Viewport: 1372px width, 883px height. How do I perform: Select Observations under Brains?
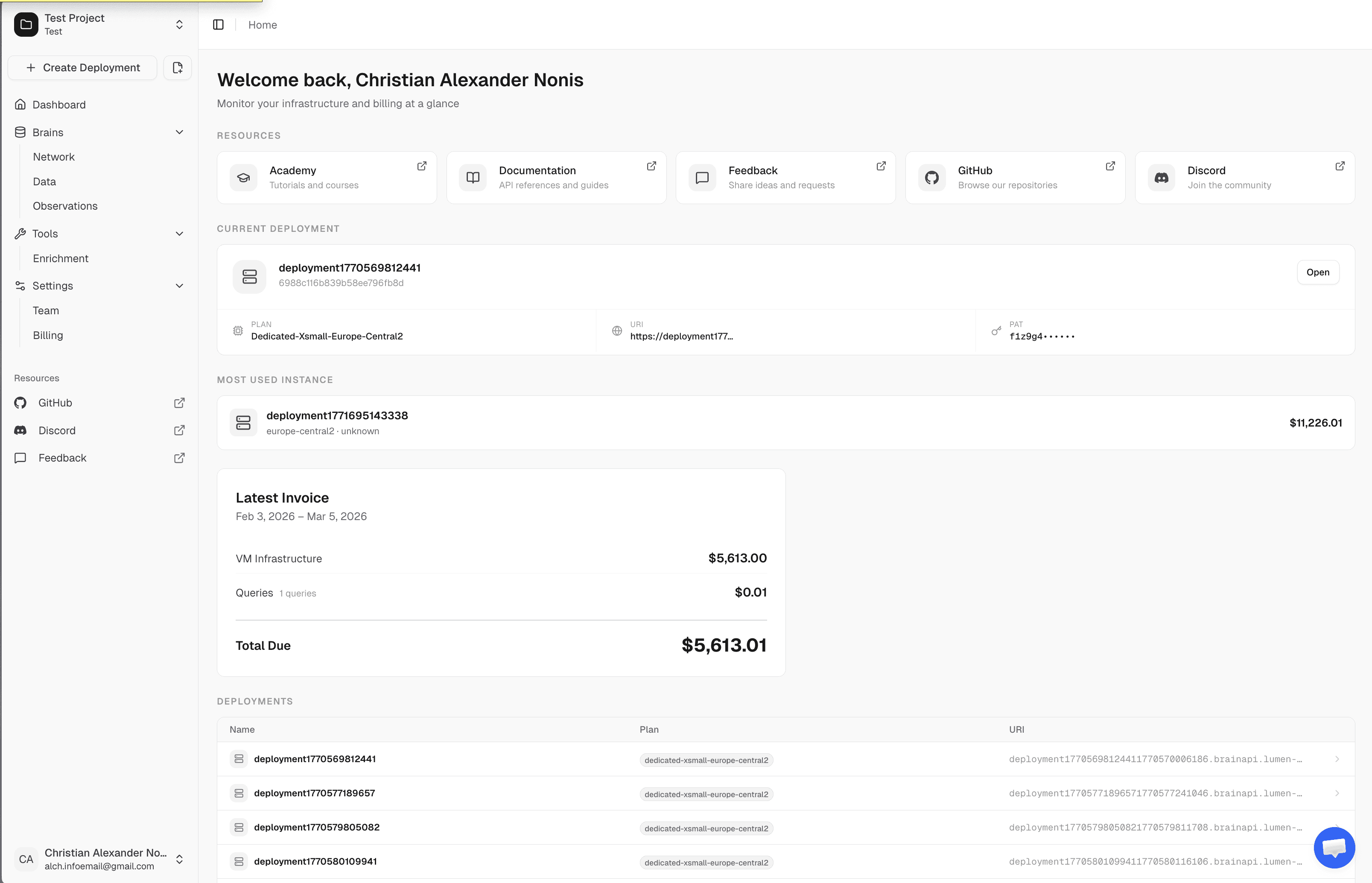click(65, 206)
